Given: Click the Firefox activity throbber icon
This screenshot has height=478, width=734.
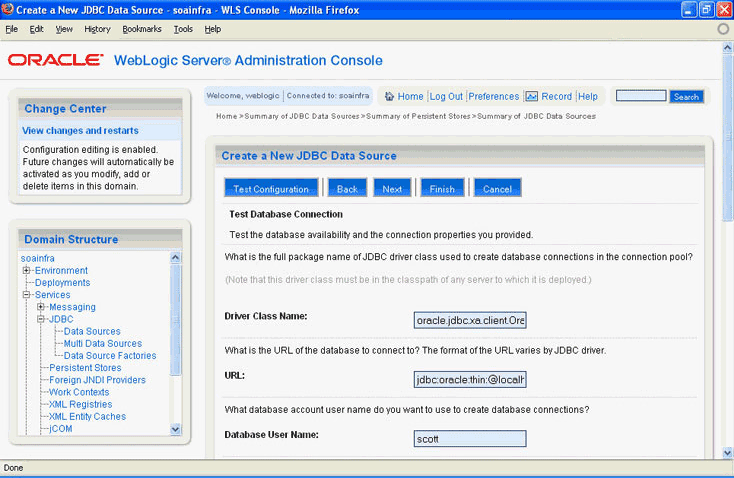Looking at the screenshot, I should tap(723, 29).
